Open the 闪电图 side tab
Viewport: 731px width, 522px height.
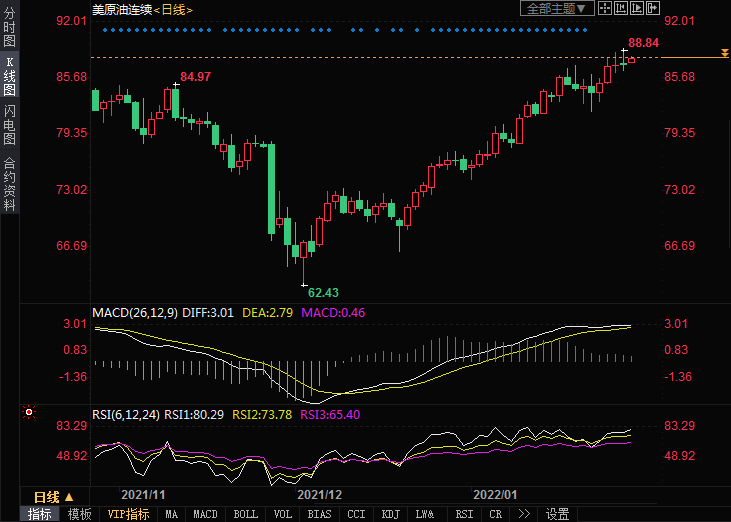[x=9, y=125]
